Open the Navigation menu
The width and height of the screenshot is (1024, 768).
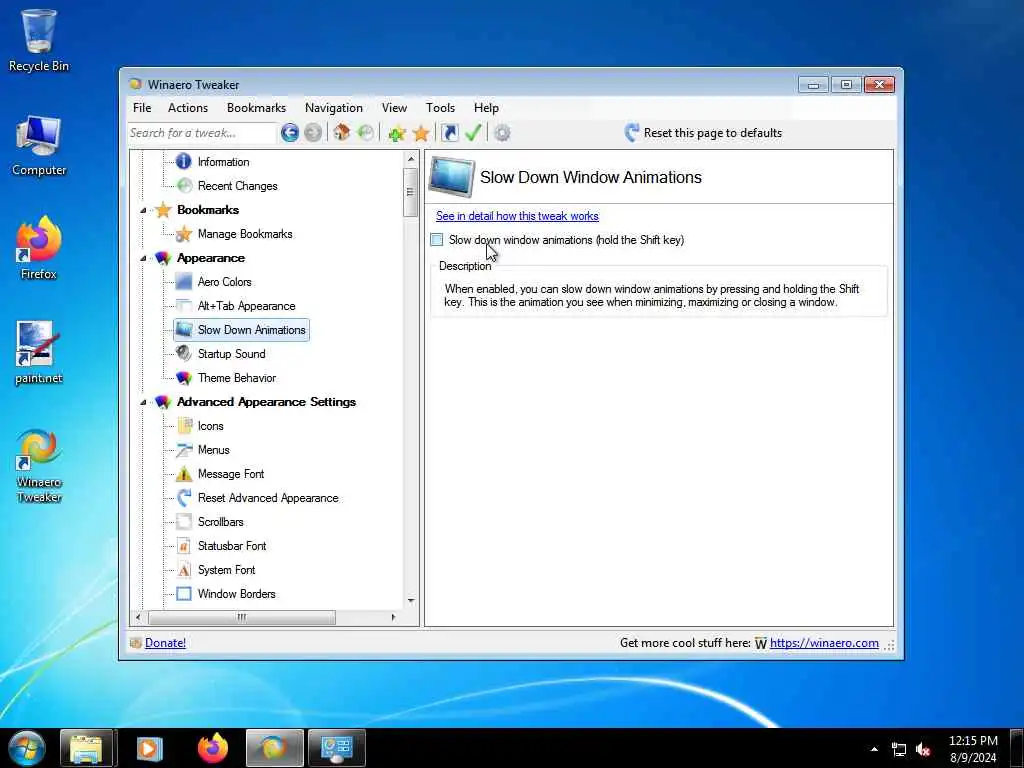point(334,108)
